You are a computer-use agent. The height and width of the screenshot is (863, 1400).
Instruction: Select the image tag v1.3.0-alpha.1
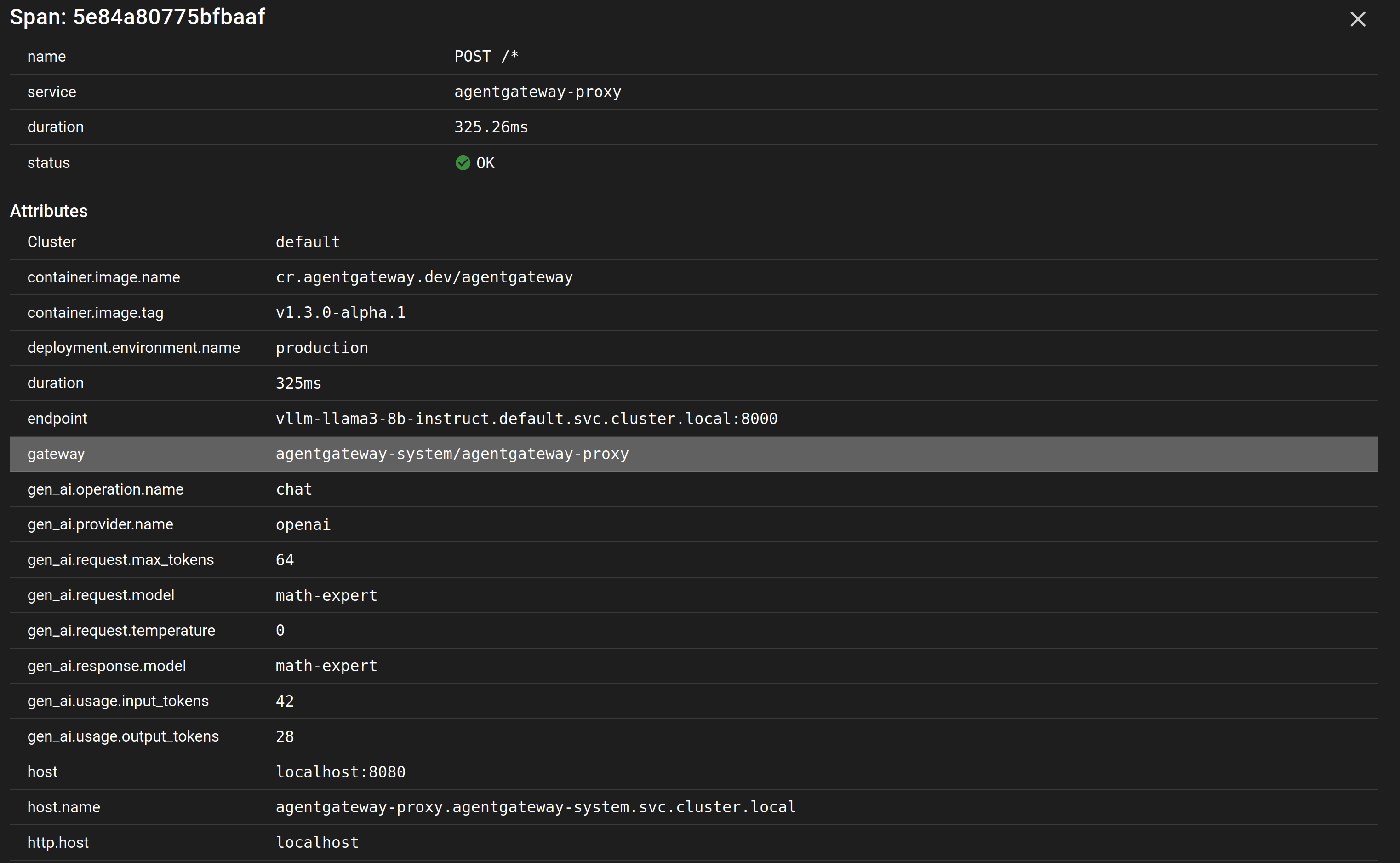point(341,313)
